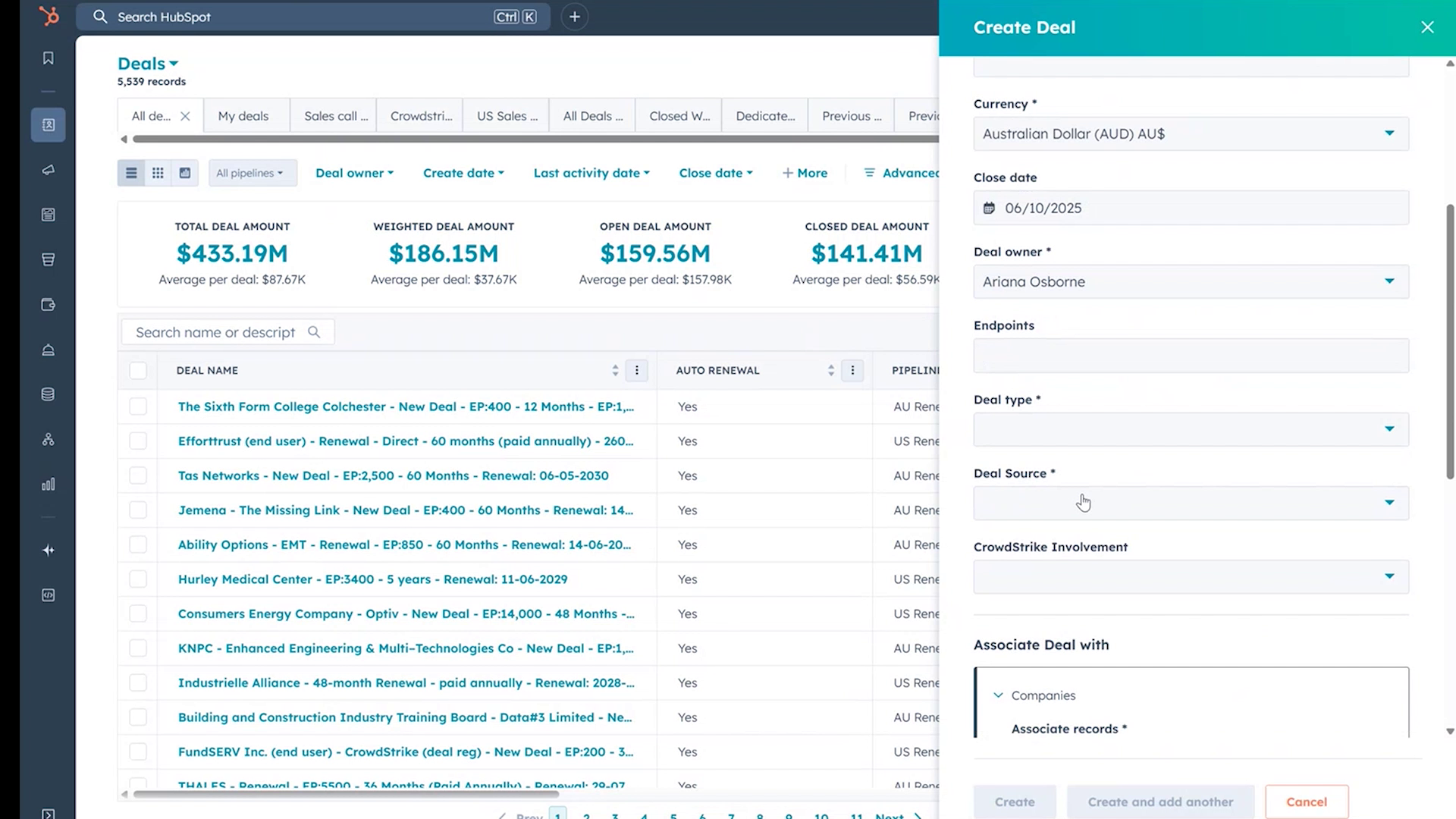Open the CRM contacts icon in sidebar
Viewport: 1456px width, 819px height.
tap(48, 124)
